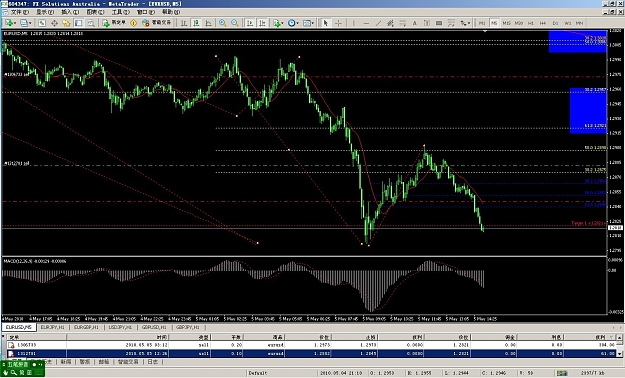Select the Crosshair tool
The image size is (625, 378).
coord(338,23)
